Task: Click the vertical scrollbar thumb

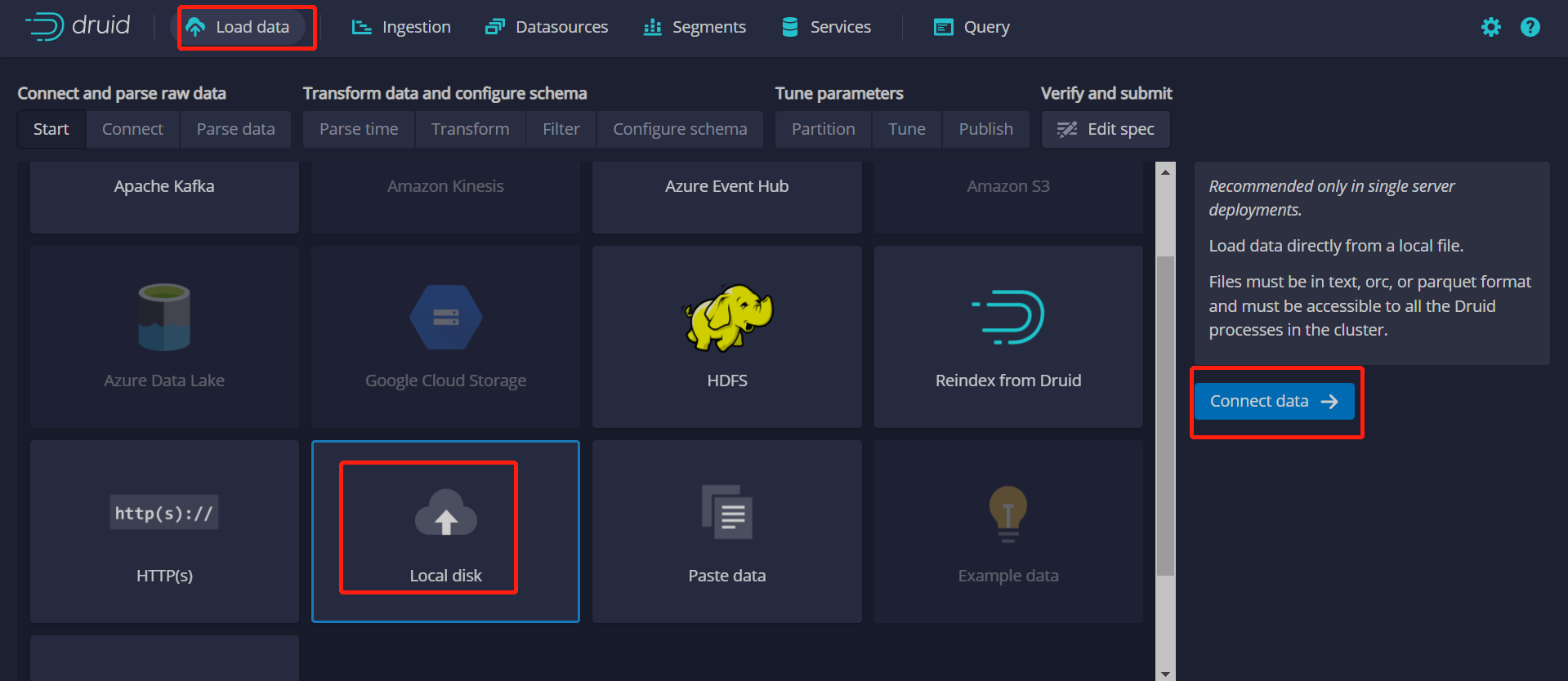Action: (x=1166, y=416)
